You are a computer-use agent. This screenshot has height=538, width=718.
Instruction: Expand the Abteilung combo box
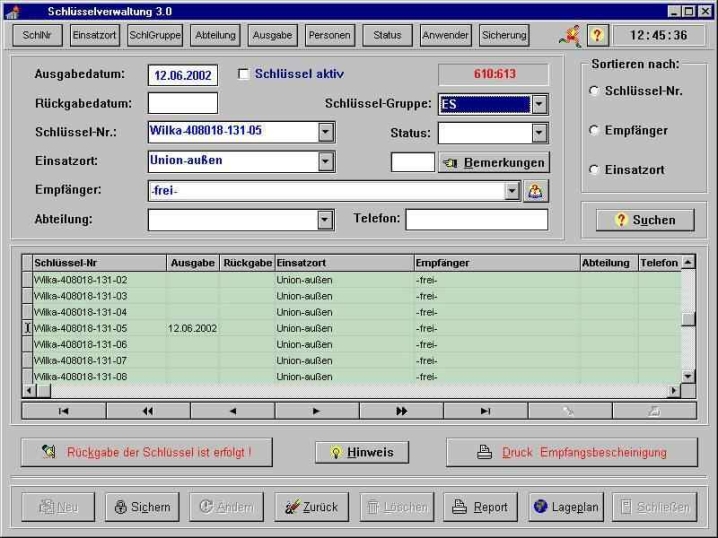pos(325,220)
